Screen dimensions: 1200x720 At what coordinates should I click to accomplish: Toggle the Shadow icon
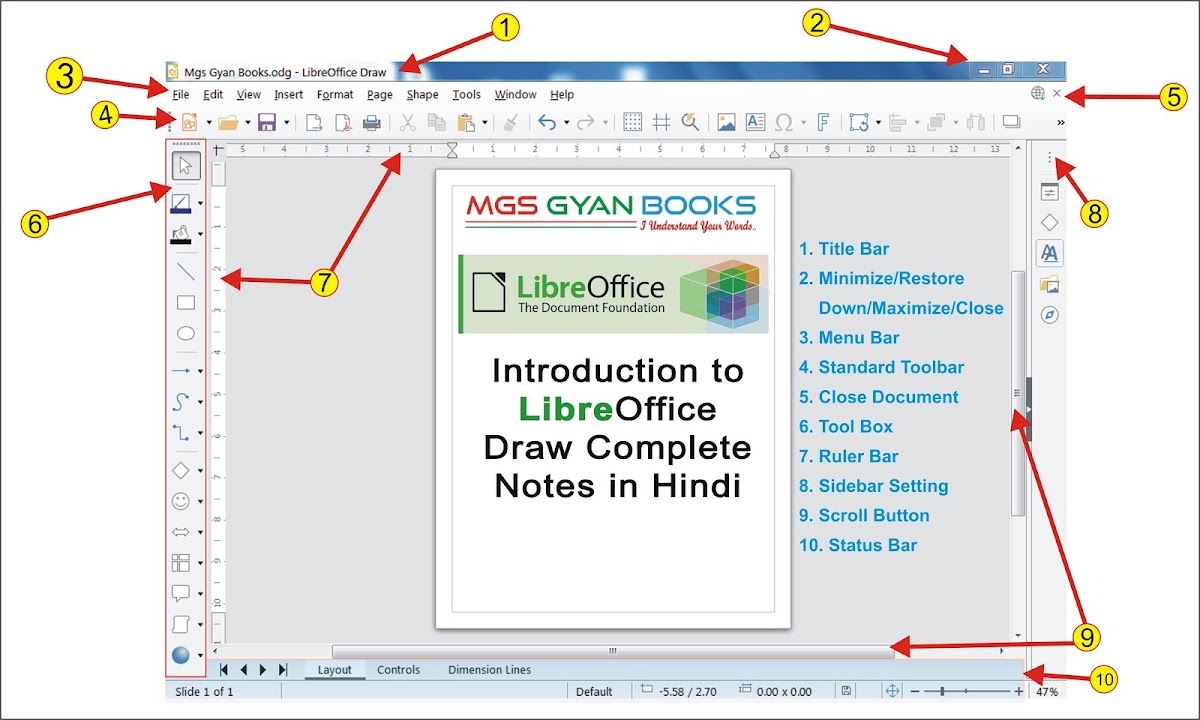[x=1011, y=122]
